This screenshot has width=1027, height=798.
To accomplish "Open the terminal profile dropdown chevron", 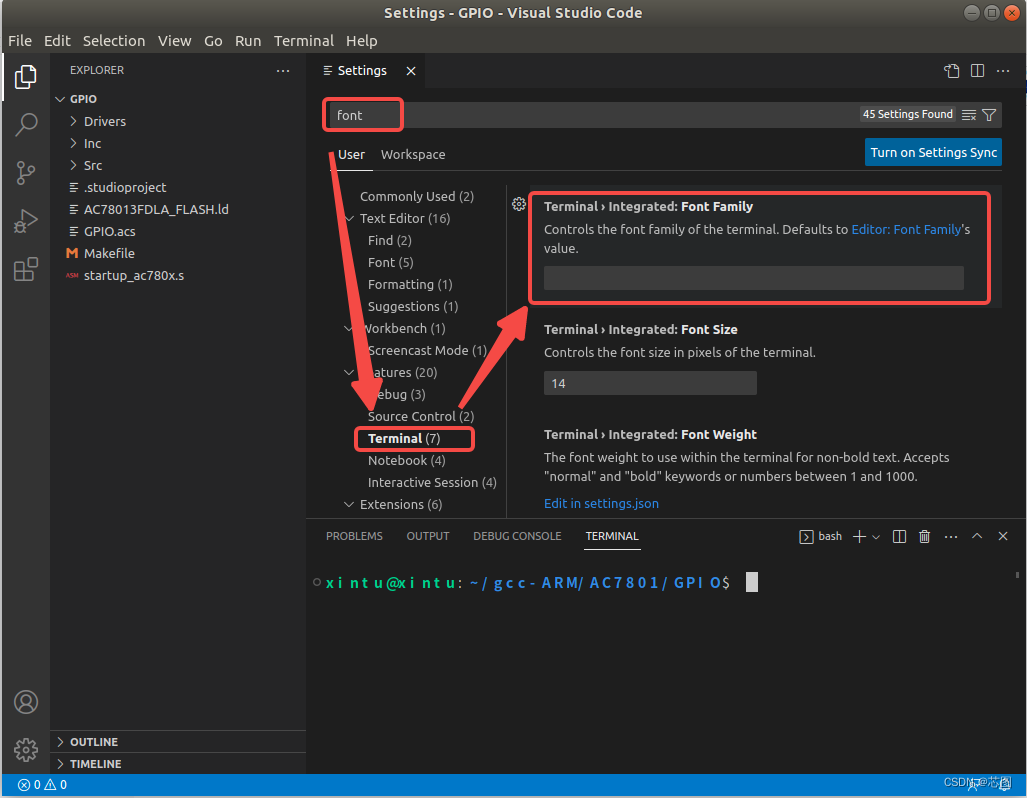I will coord(875,536).
